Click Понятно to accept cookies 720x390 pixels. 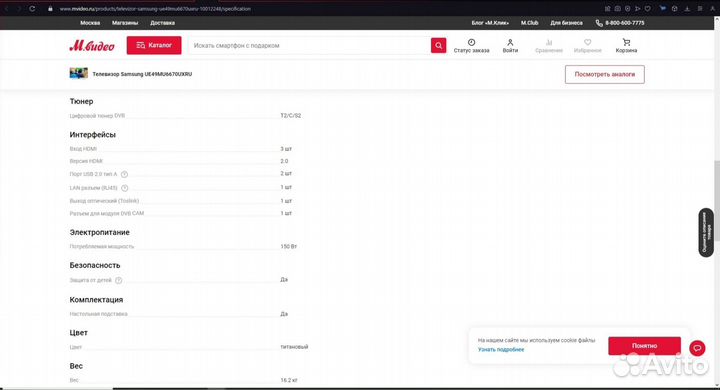(x=645, y=346)
